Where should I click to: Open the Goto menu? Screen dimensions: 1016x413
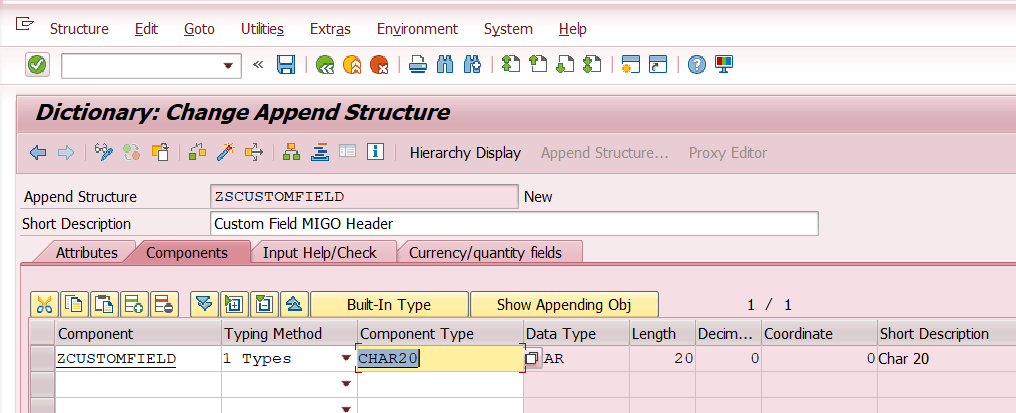click(199, 29)
